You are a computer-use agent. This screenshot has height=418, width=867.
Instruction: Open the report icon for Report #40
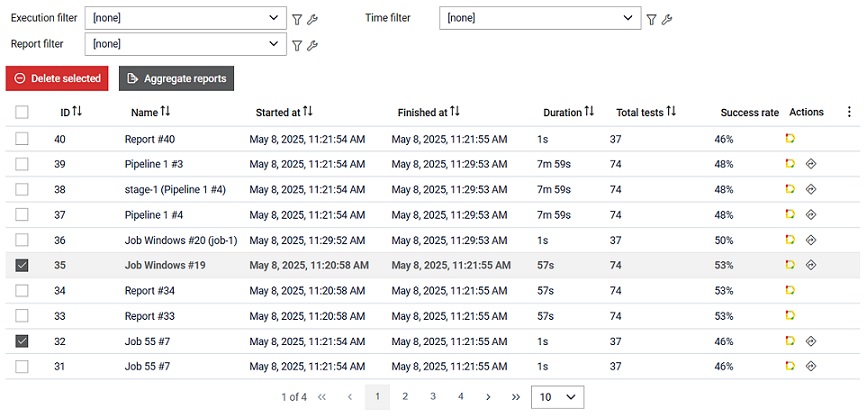(x=790, y=139)
